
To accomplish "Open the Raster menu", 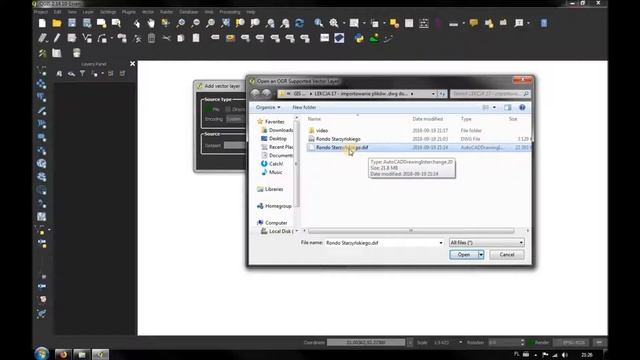I will (167, 12).
